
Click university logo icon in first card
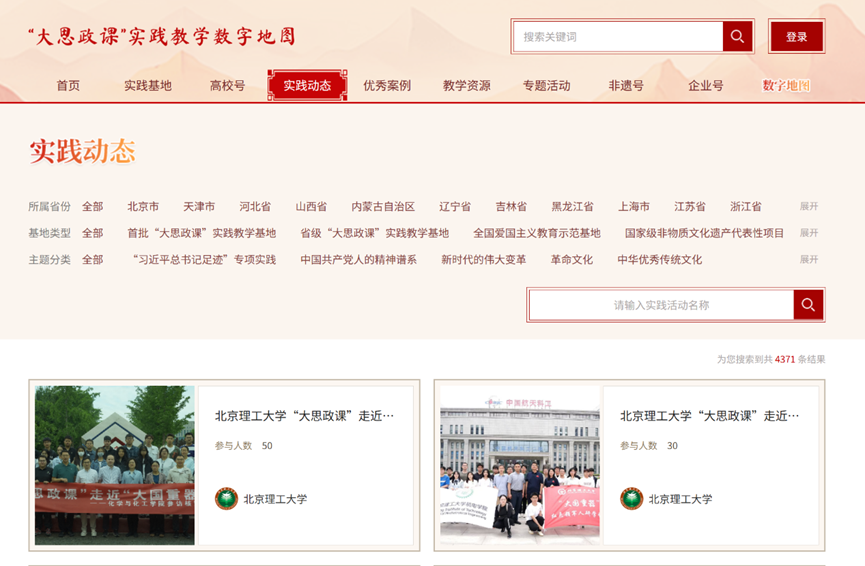click(227, 499)
